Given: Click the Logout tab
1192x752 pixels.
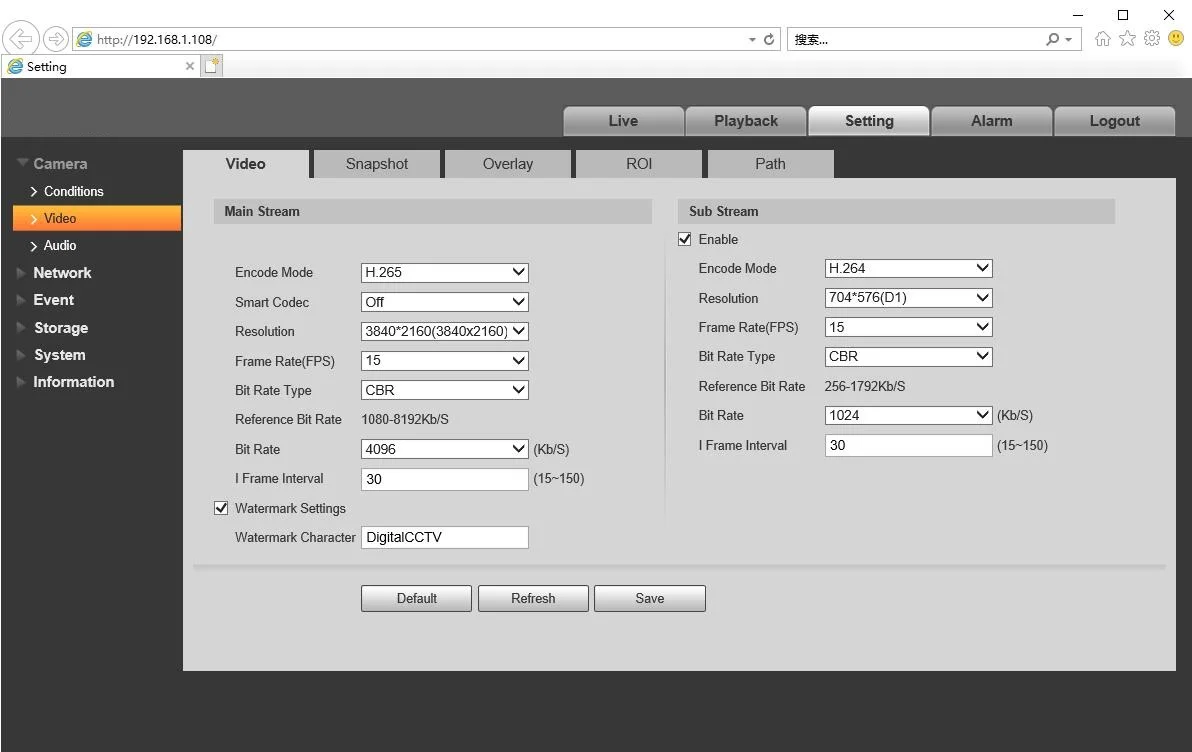Looking at the screenshot, I should [1114, 121].
